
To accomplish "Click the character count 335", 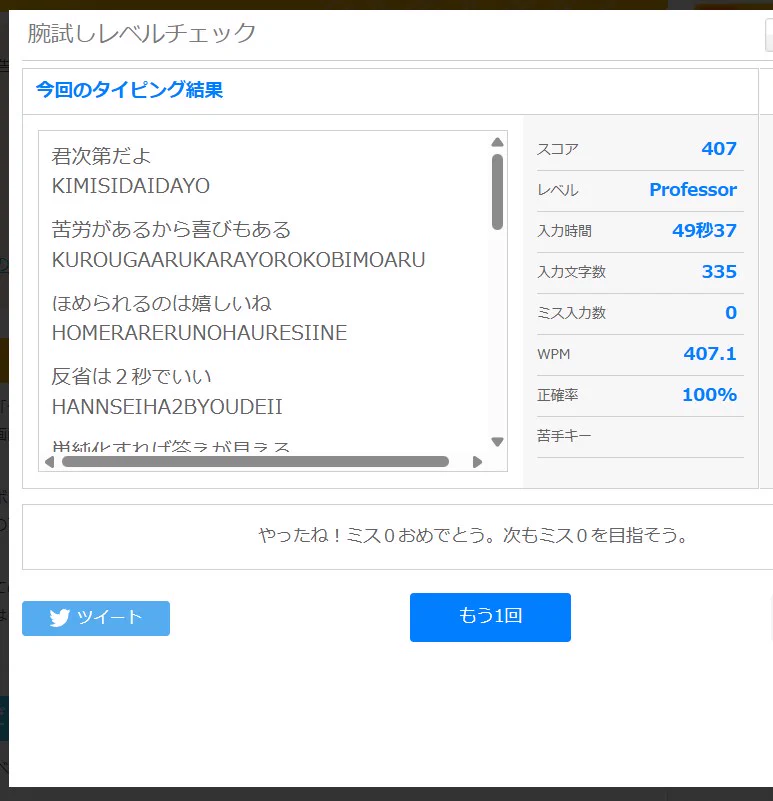I will click(719, 272).
